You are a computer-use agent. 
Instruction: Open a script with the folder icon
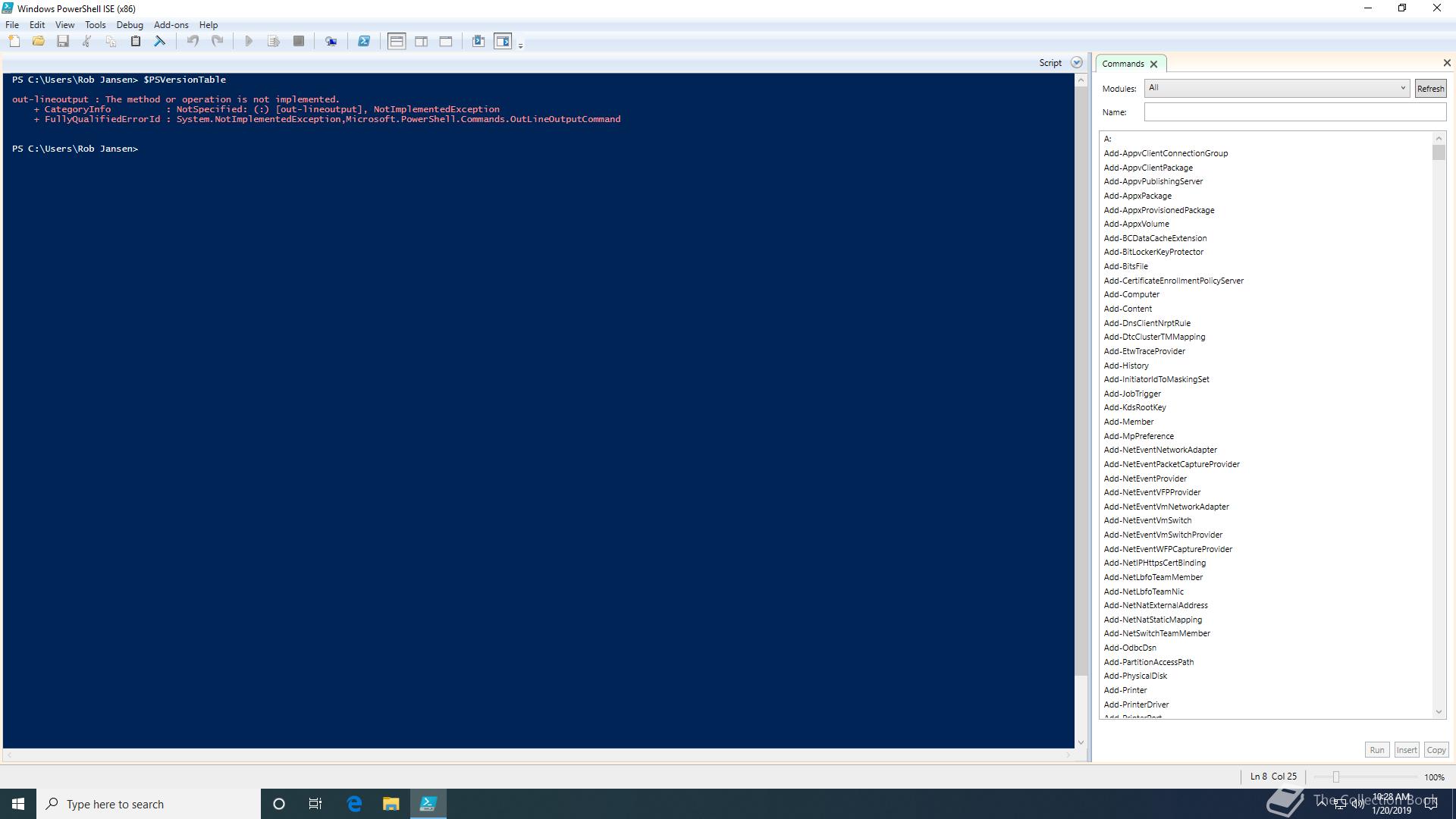click(39, 42)
